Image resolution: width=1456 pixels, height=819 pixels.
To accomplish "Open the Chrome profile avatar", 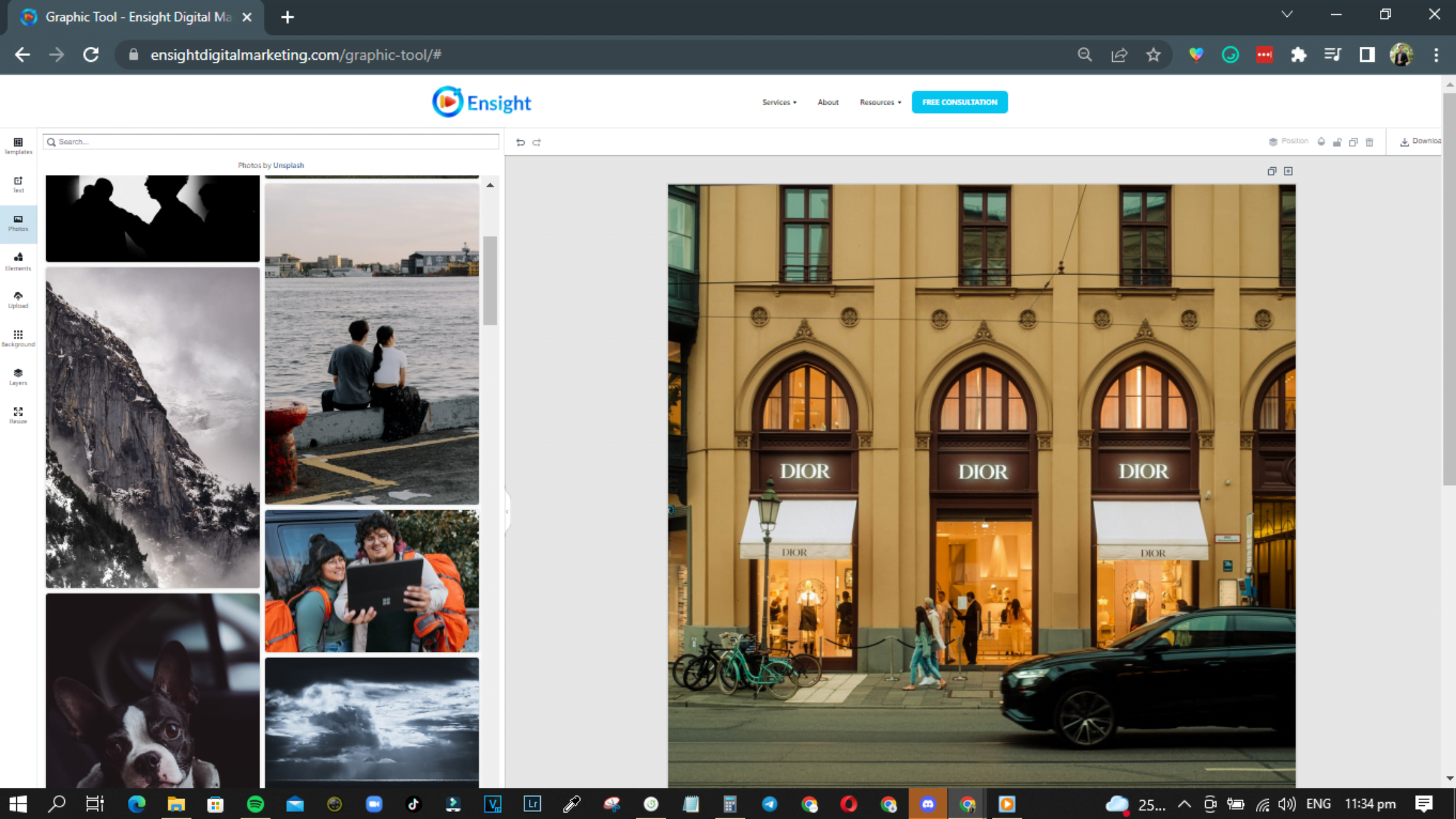I will click(1401, 55).
